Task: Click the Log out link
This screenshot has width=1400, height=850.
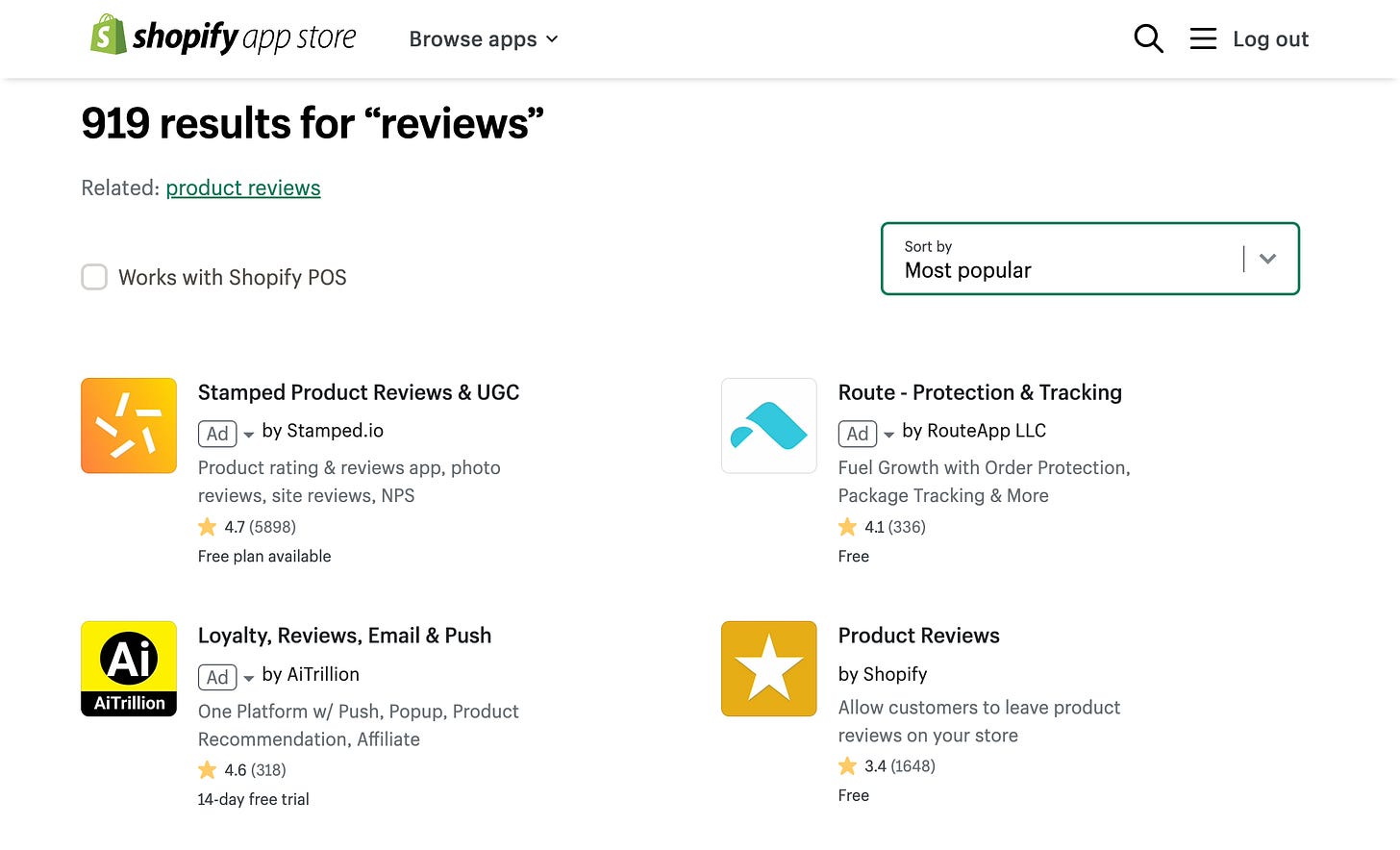Action: point(1270,39)
